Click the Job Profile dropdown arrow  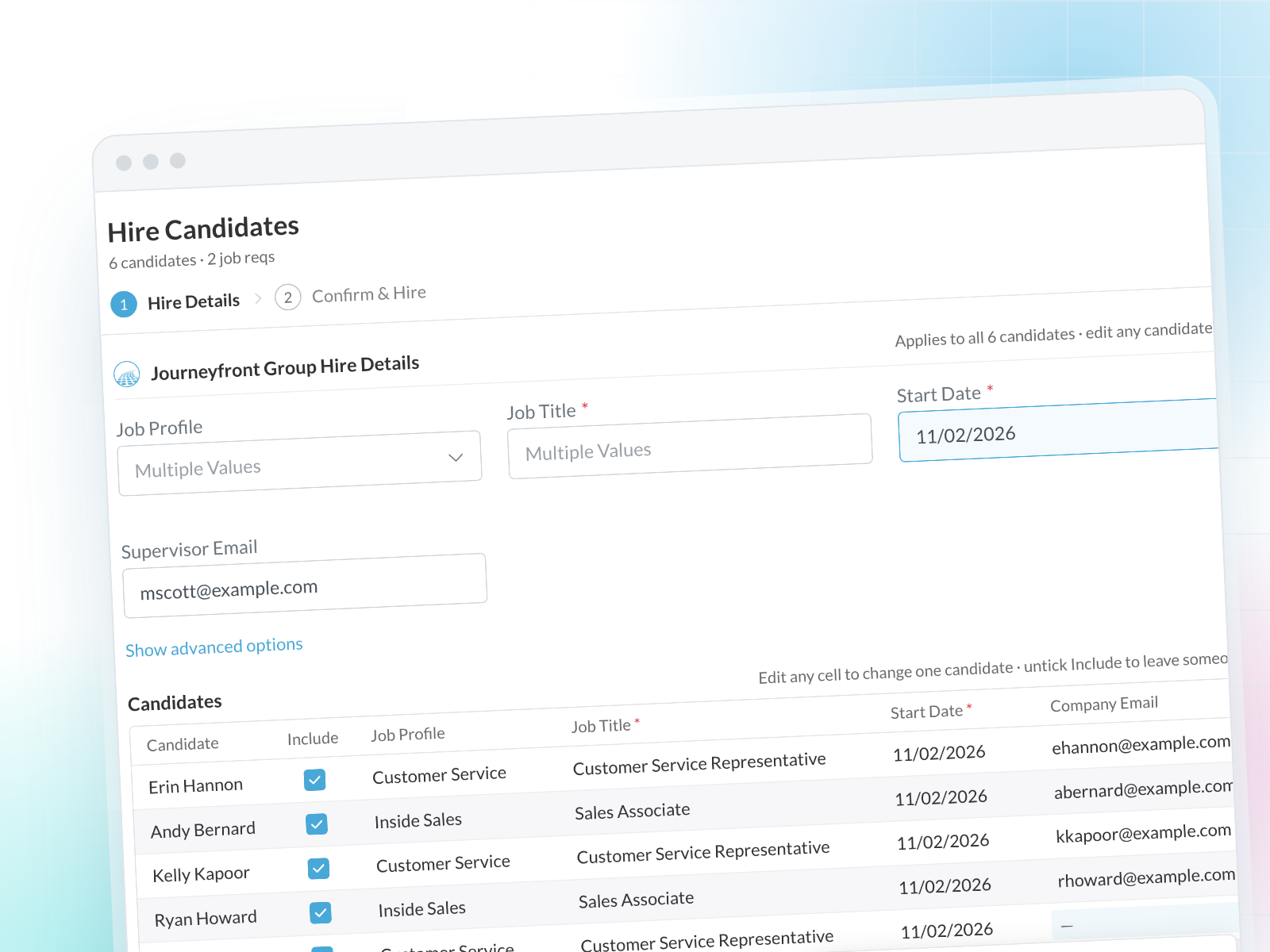pos(456,458)
